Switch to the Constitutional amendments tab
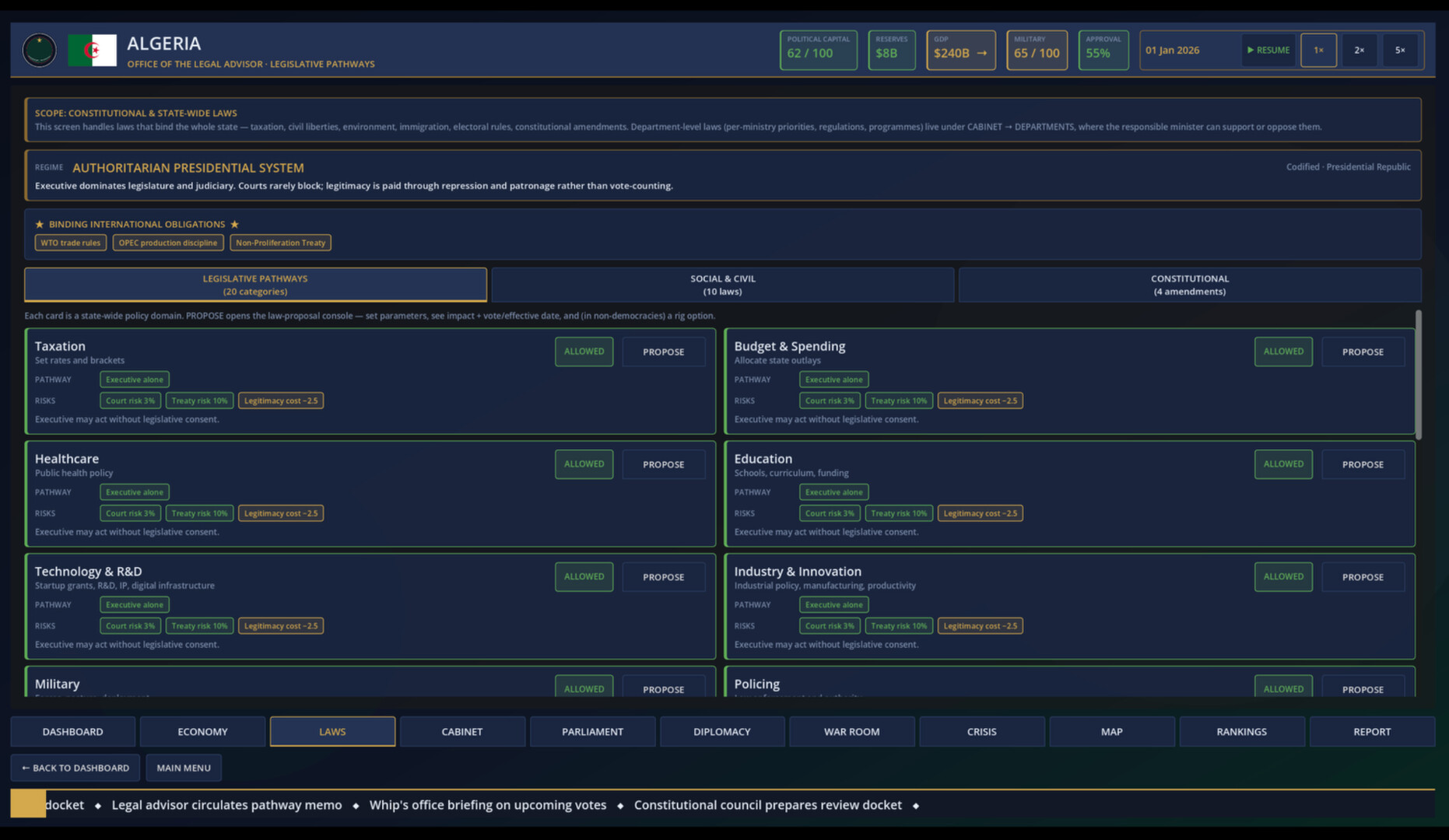The height and width of the screenshot is (840, 1449). [1190, 285]
